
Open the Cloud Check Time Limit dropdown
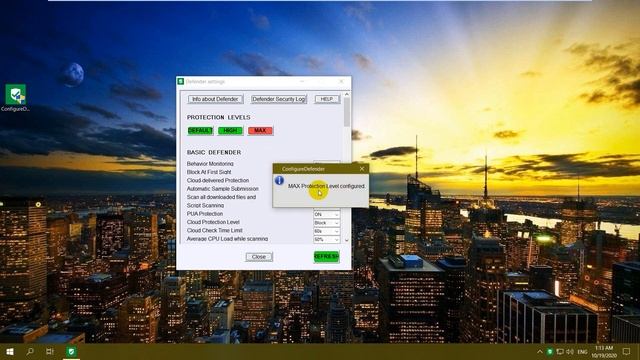(326, 231)
